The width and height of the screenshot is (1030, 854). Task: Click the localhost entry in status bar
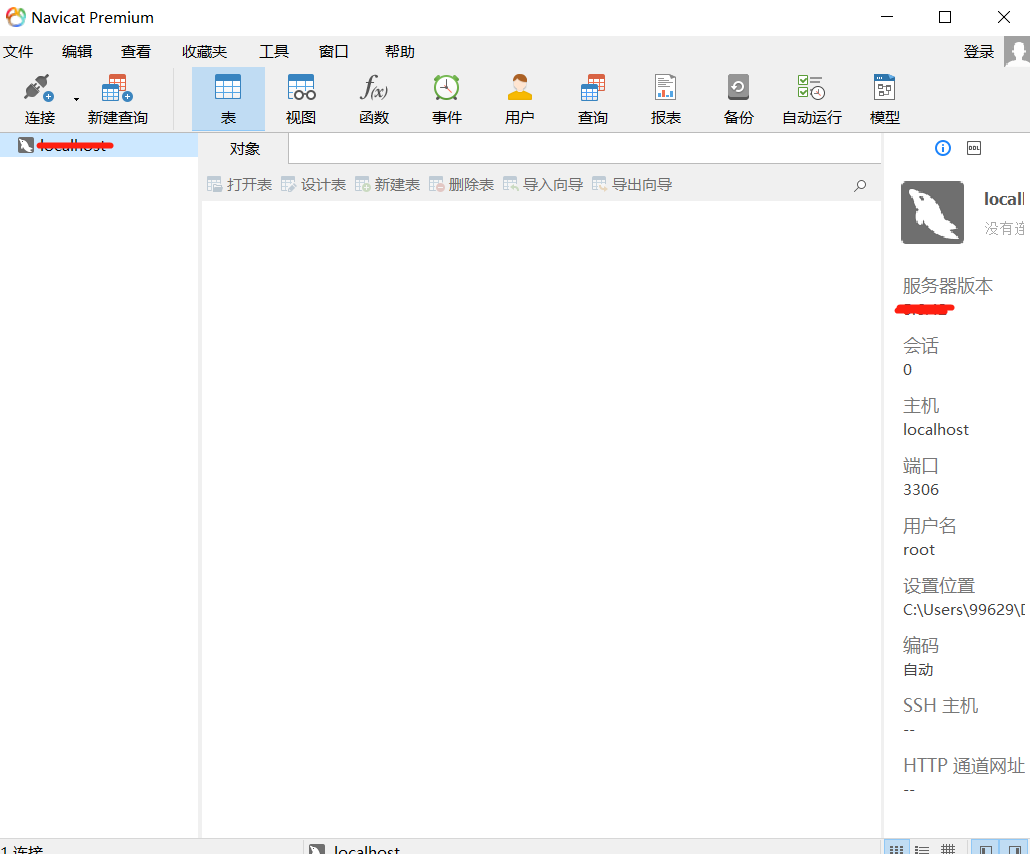(x=354, y=849)
